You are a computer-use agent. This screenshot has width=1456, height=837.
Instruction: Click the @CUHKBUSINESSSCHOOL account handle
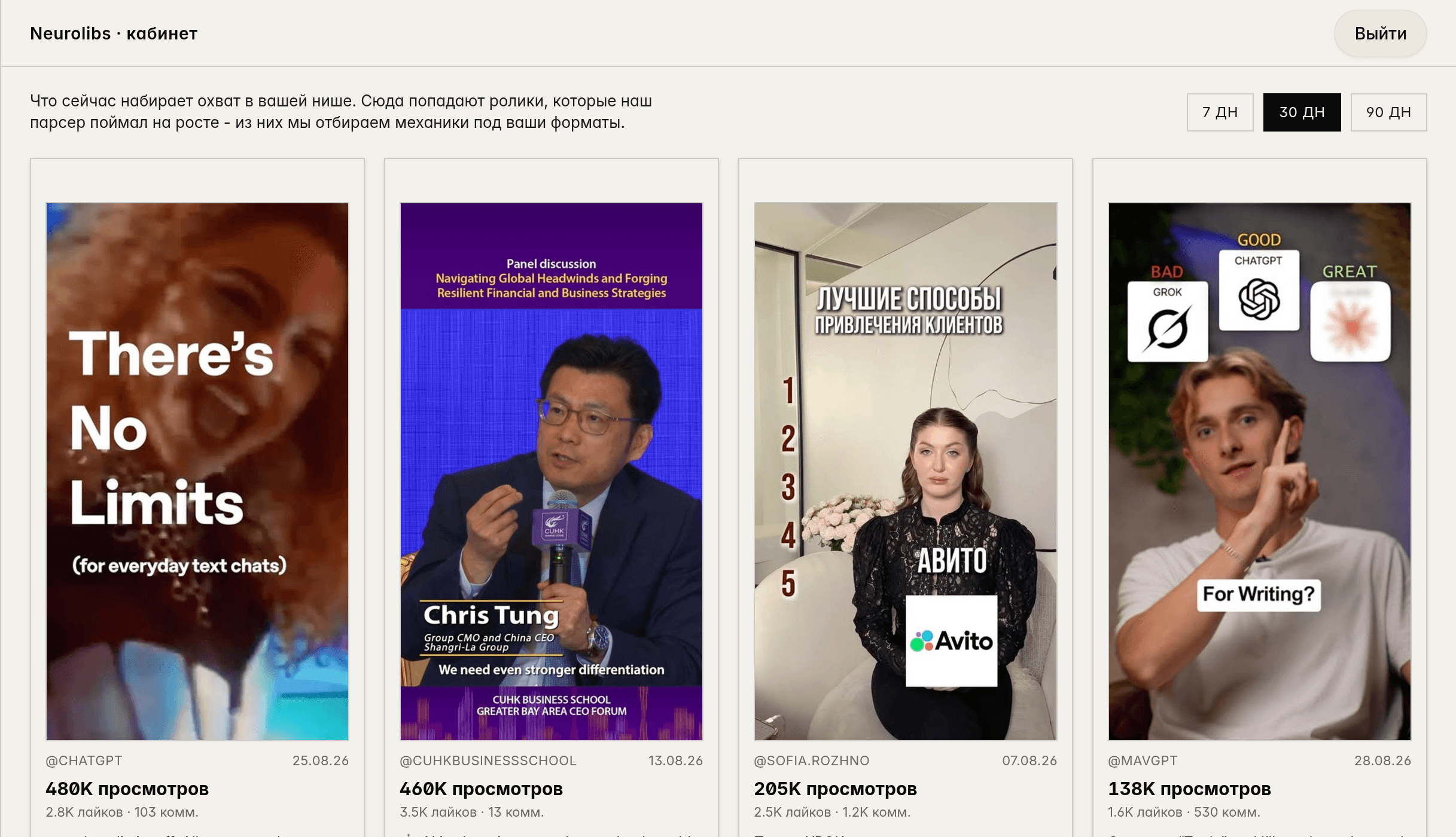pos(488,760)
